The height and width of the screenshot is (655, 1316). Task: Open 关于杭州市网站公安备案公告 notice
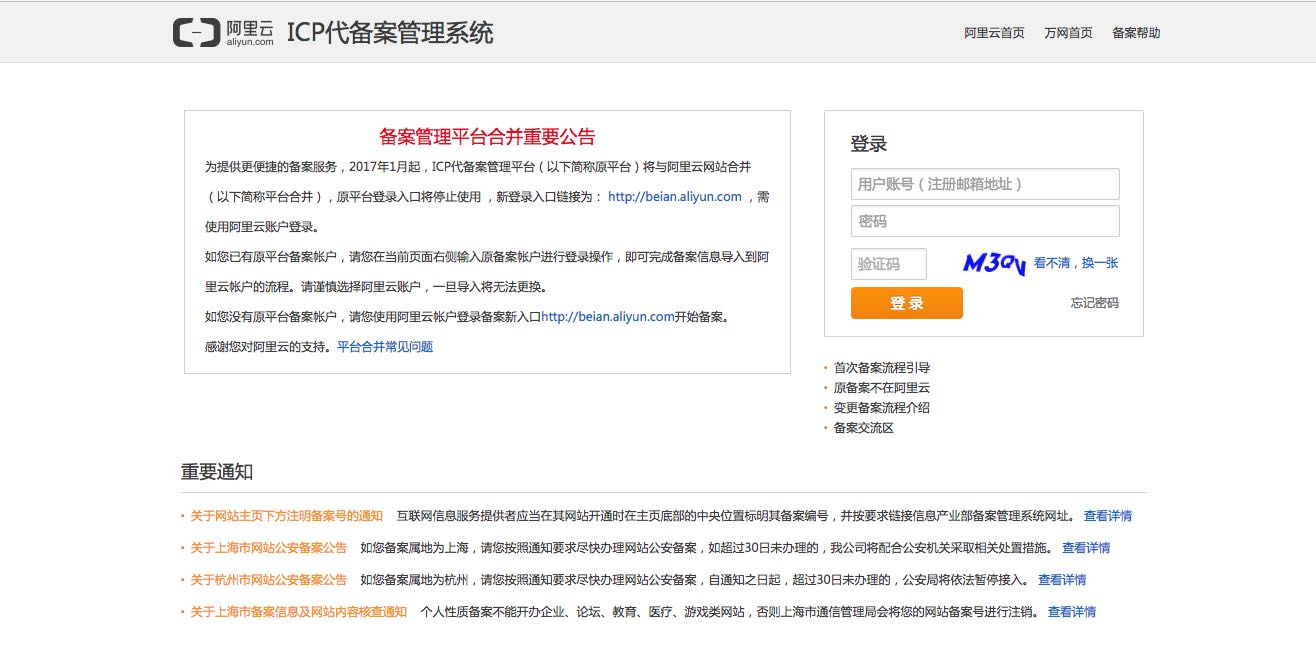pyautogui.click(x=268, y=580)
